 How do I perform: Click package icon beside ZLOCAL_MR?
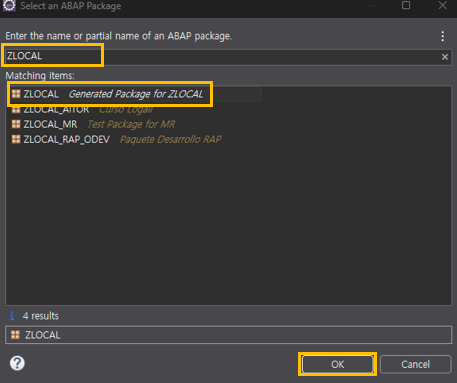coord(16,124)
